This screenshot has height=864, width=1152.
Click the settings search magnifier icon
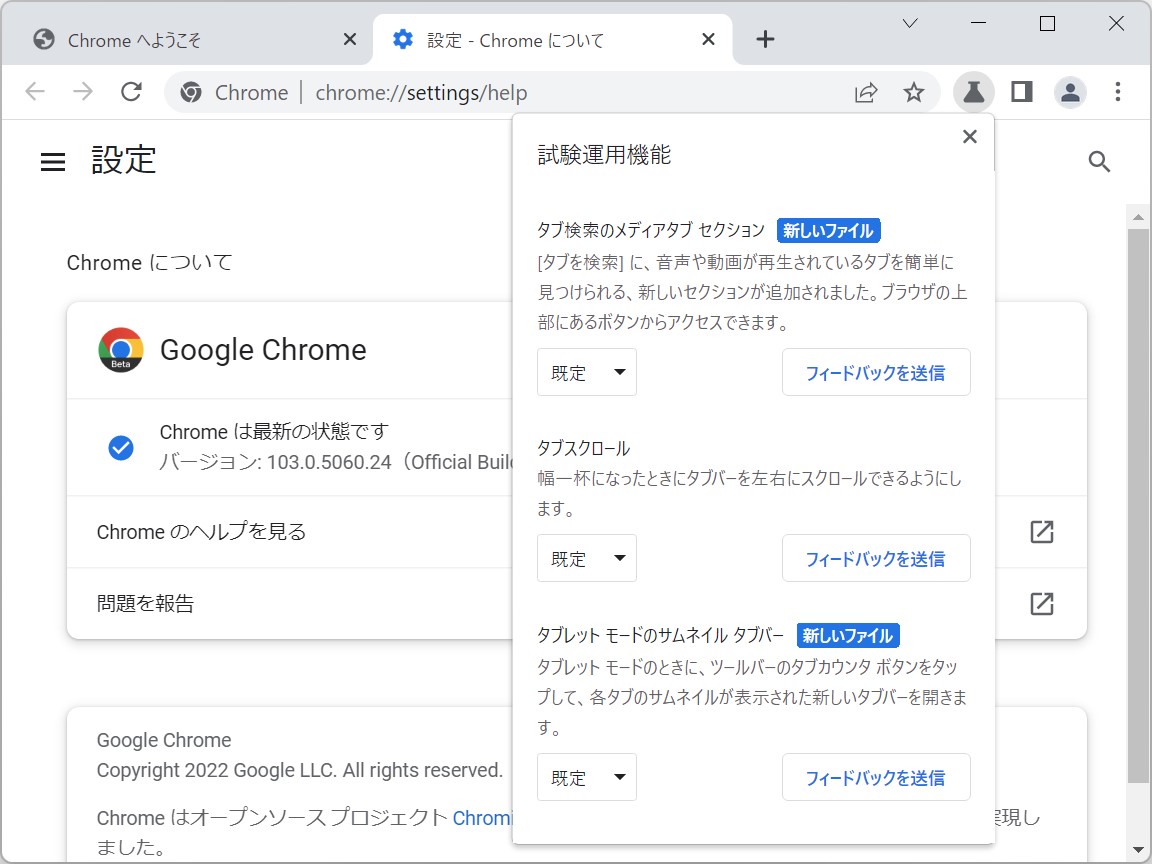coord(1099,161)
